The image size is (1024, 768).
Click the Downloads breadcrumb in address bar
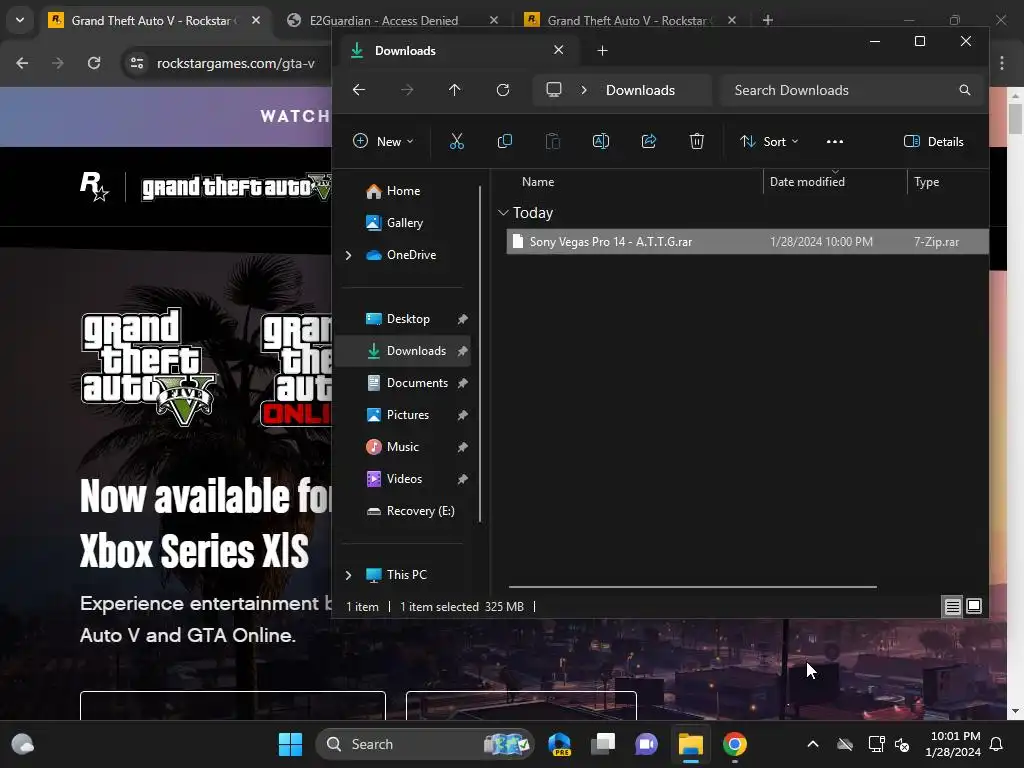(x=640, y=90)
